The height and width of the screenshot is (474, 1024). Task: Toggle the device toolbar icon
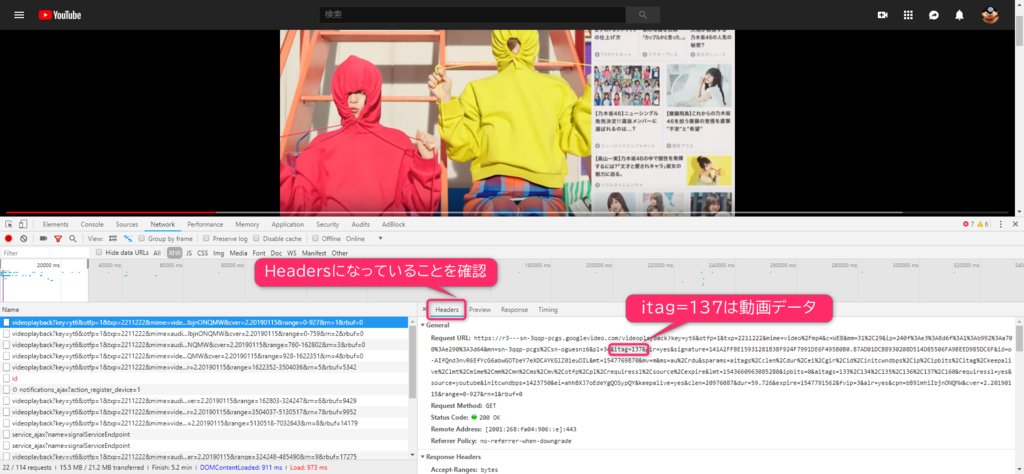click(x=23, y=224)
